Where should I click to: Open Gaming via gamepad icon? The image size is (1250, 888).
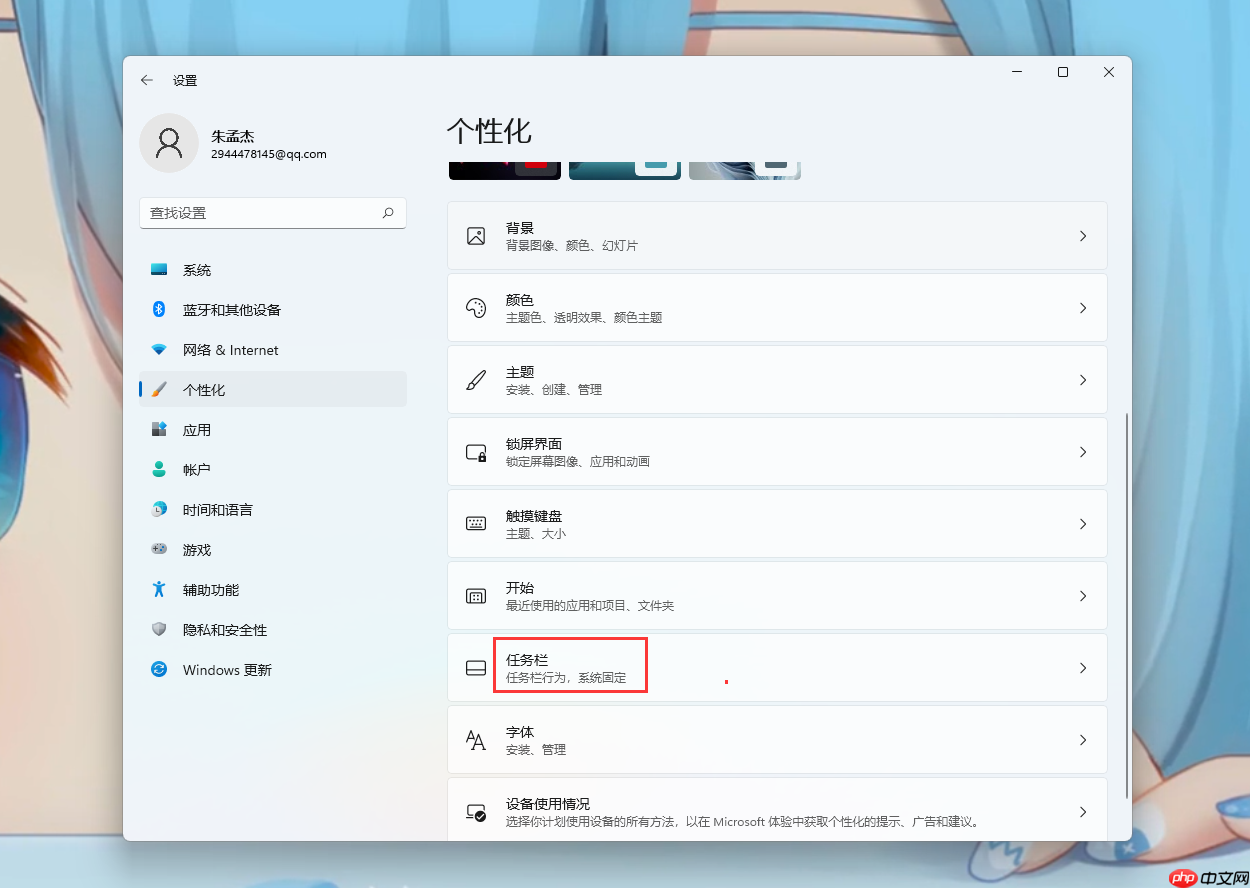click(x=159, y=549)
